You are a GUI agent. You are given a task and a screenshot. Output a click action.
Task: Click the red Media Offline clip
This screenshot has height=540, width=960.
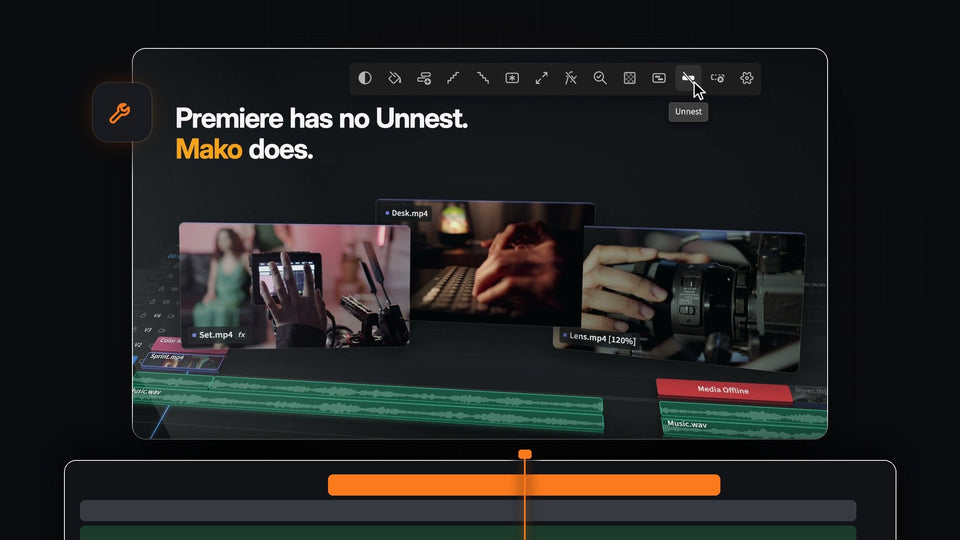click(x=724, y=390)
